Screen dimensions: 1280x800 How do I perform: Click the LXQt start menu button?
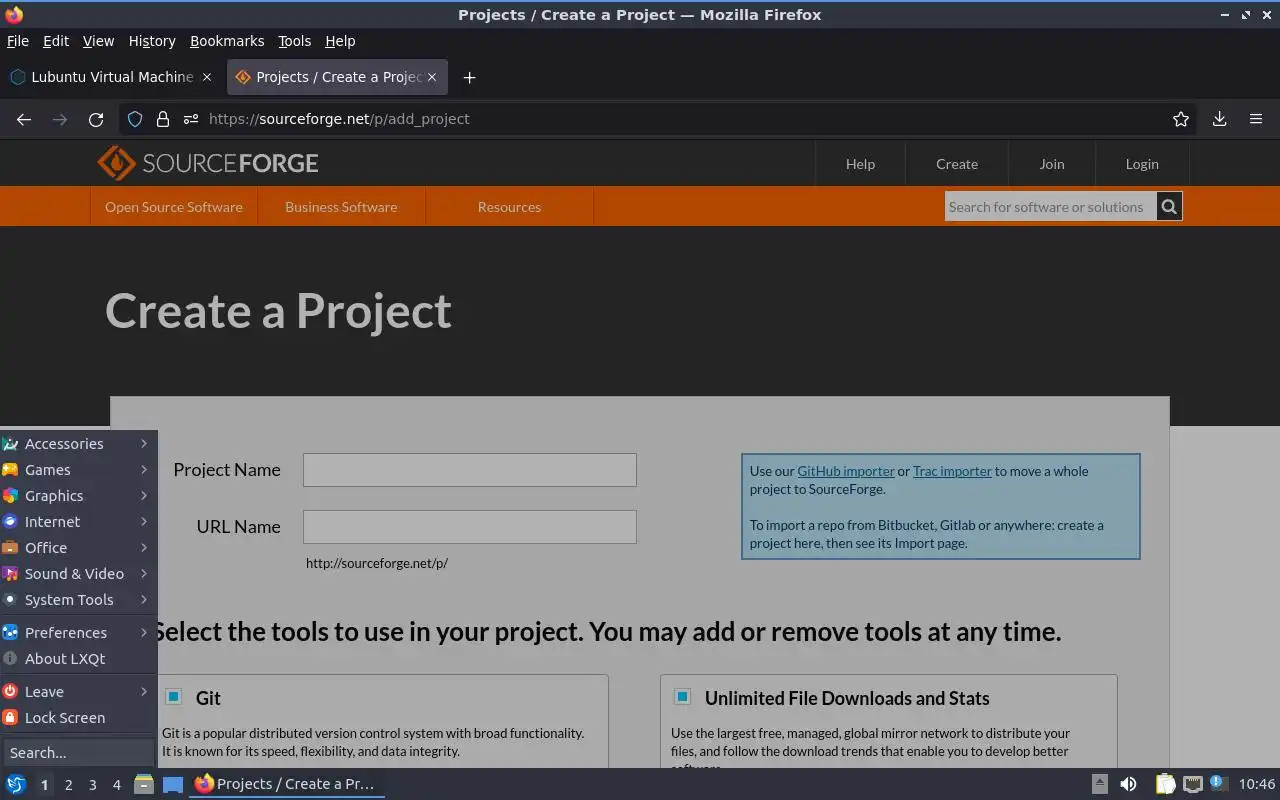16,784
